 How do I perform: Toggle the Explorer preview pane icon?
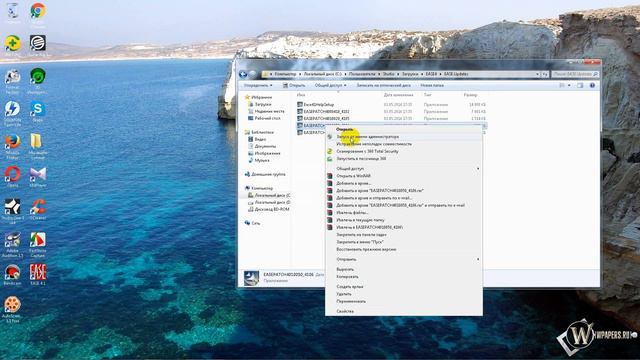(x=580, y=85)
